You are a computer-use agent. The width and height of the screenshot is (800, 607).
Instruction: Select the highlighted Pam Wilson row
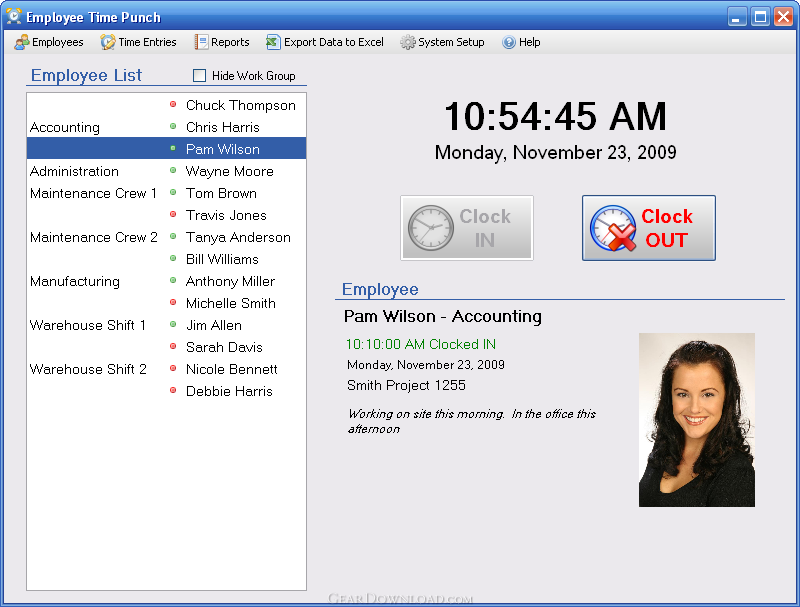[x=166, y=148]
